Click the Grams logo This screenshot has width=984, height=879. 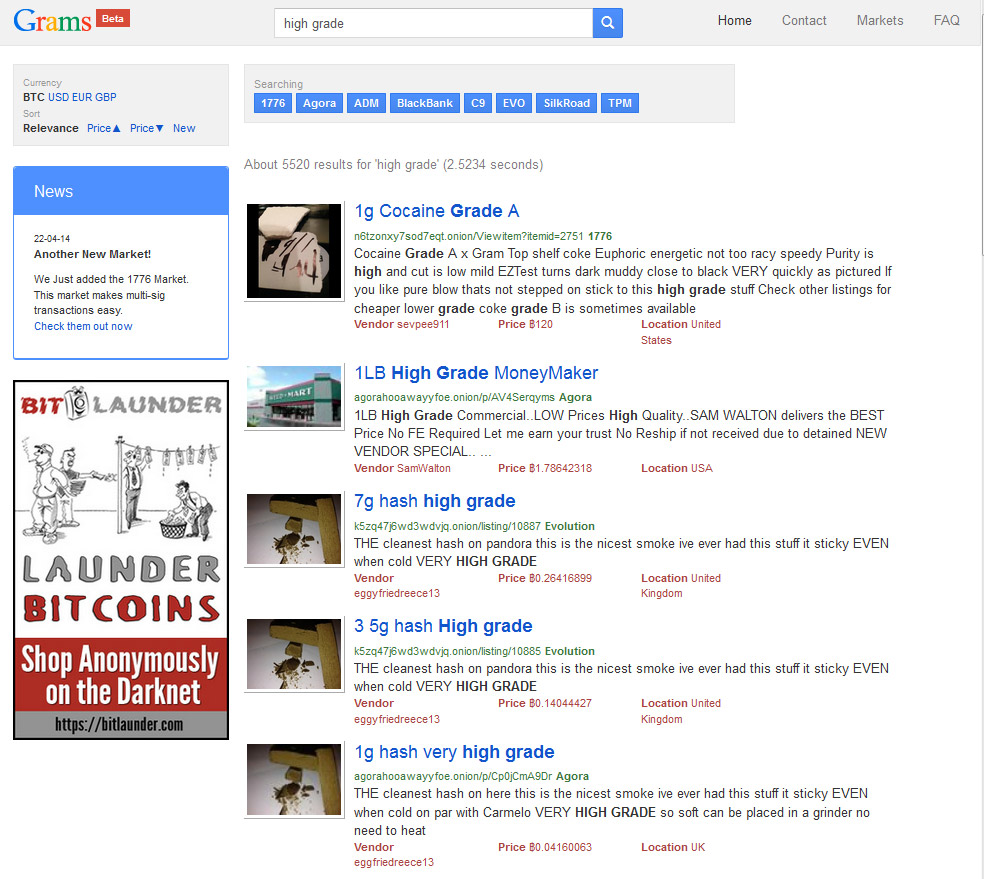coord(53,21)
